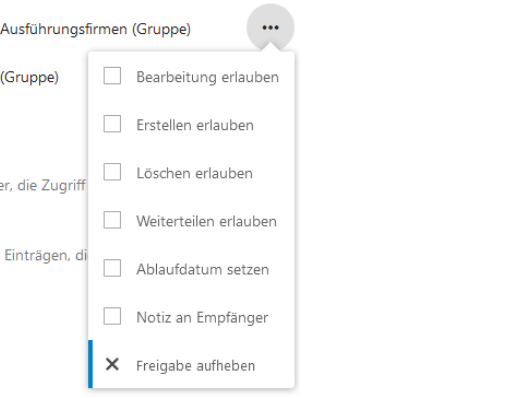This screenshot has height=398, width=529.
Task: Choose the Notiz an Empfänger label text
Action: (202, 318)
